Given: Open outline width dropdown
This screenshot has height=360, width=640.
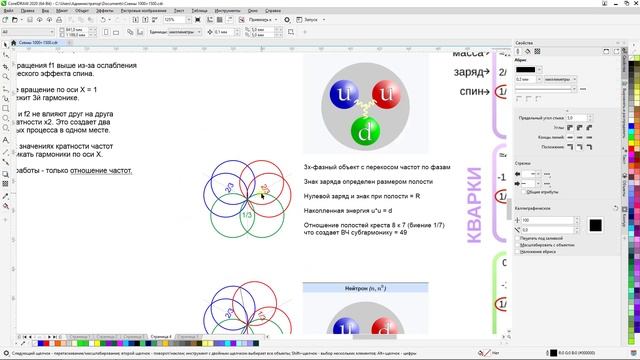Looking at the screenshot, I should point(539,79).
